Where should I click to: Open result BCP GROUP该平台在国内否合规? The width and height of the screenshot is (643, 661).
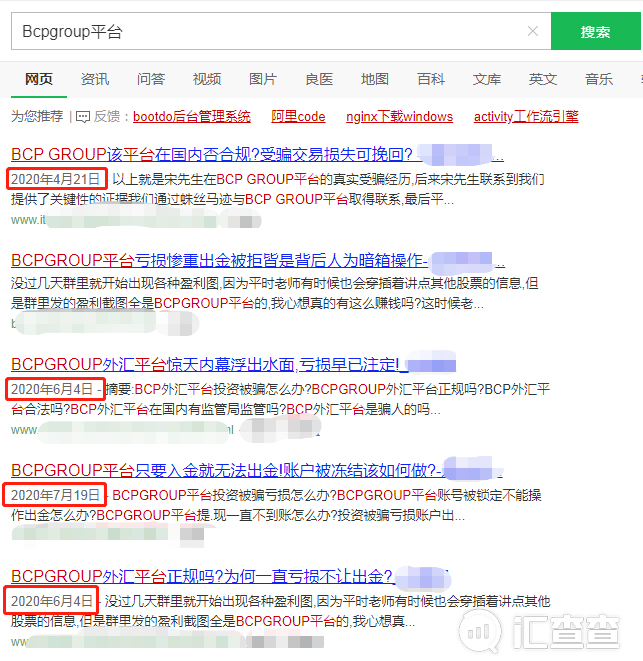(257, 154)
